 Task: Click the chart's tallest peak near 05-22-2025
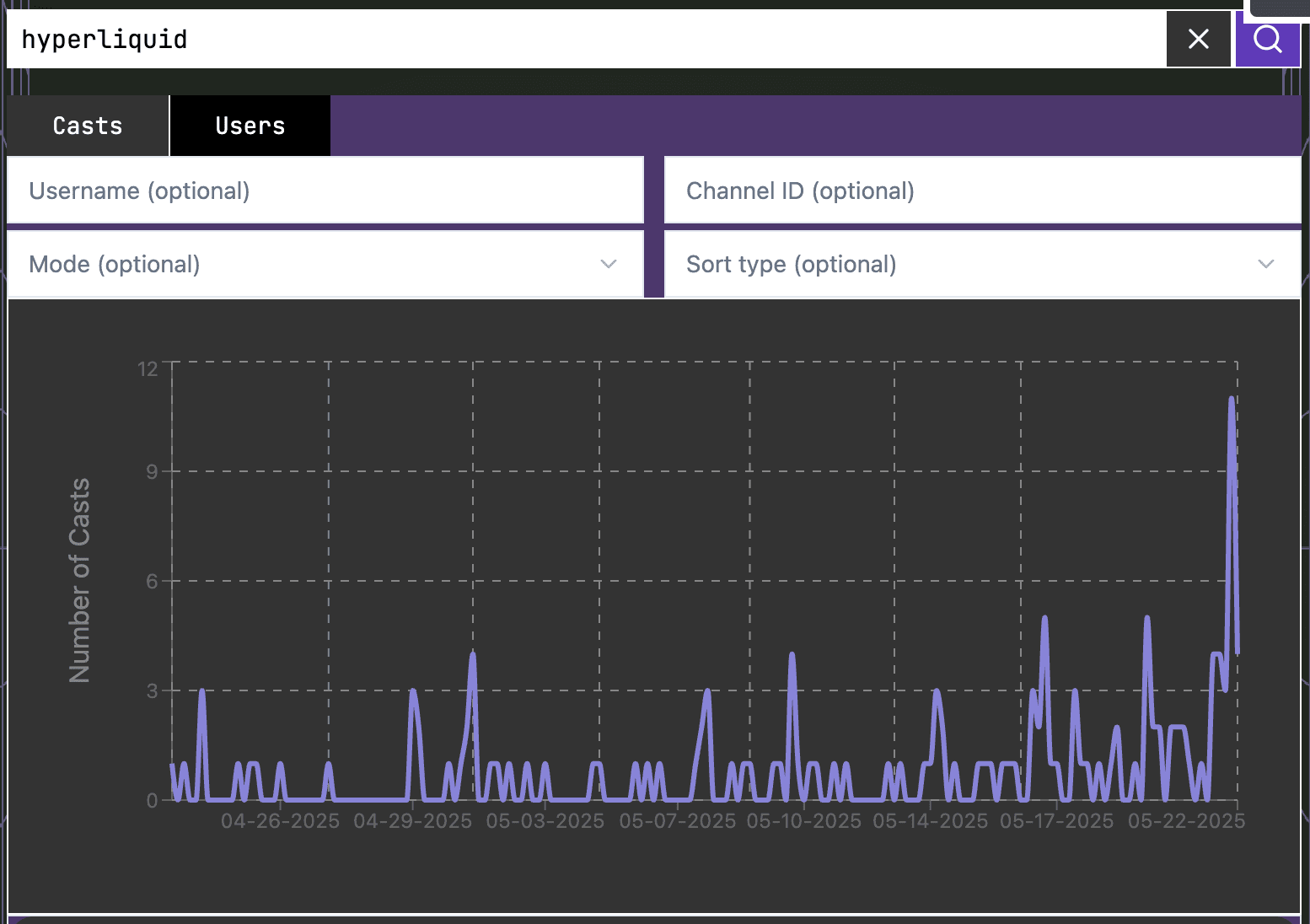(x=1232, y=400)
